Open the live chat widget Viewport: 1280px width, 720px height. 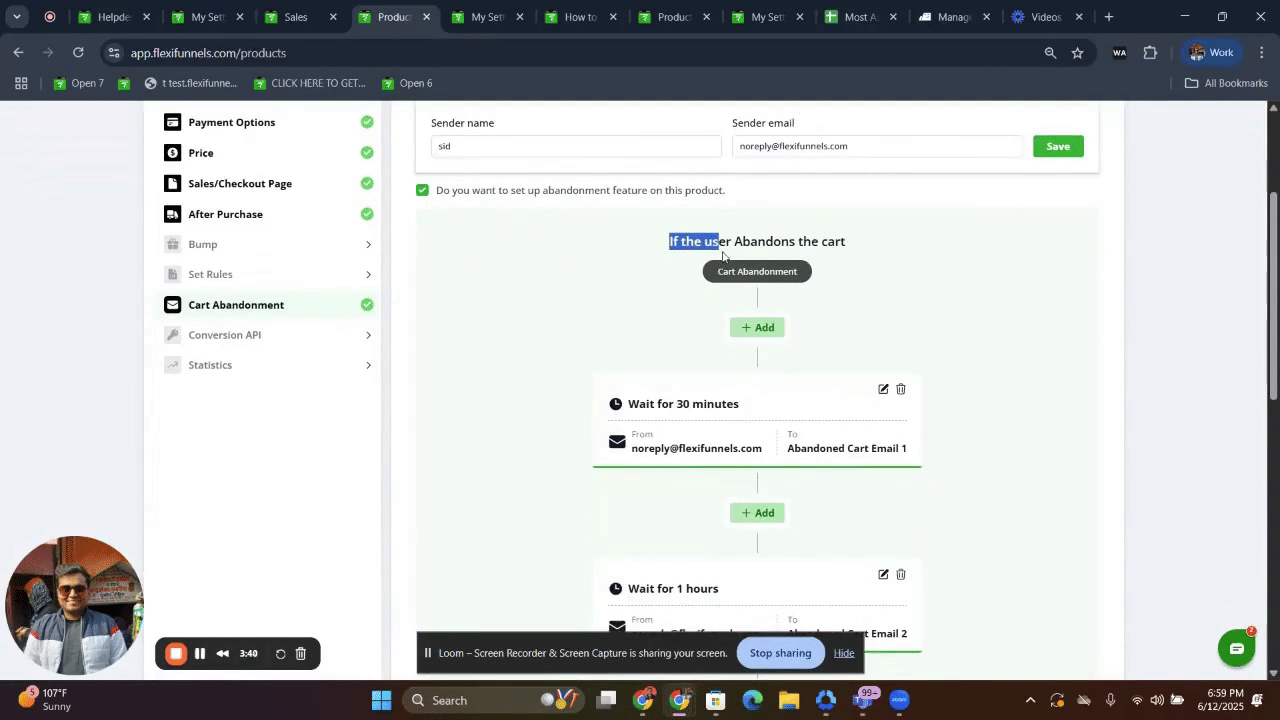pyautogui.click(x=1236, y=648)
